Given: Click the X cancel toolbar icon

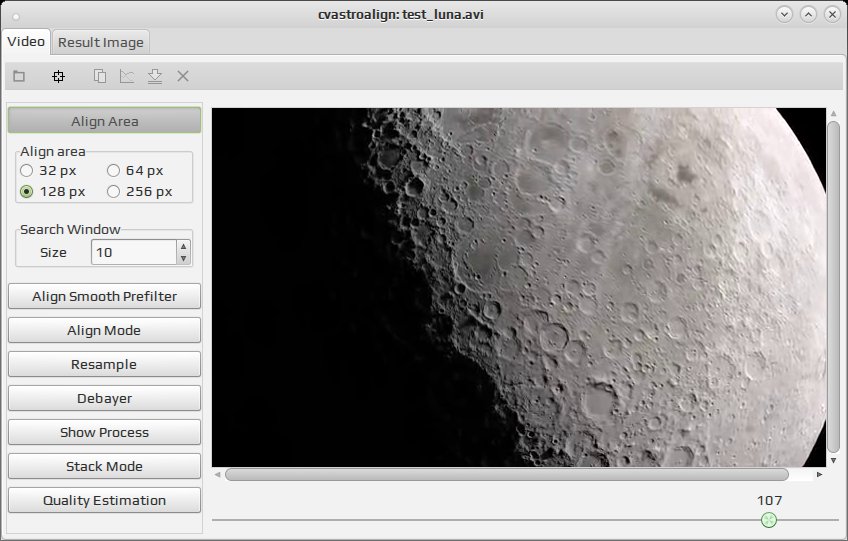Looking at the screenshot, I should [183, 76].
